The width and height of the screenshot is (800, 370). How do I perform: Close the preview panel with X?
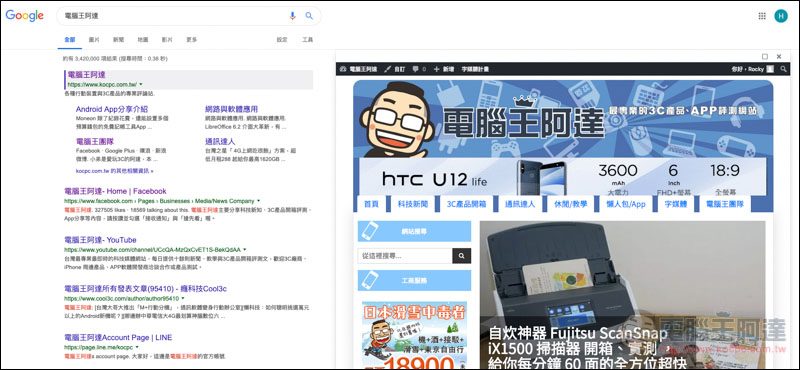coord(779,57)
